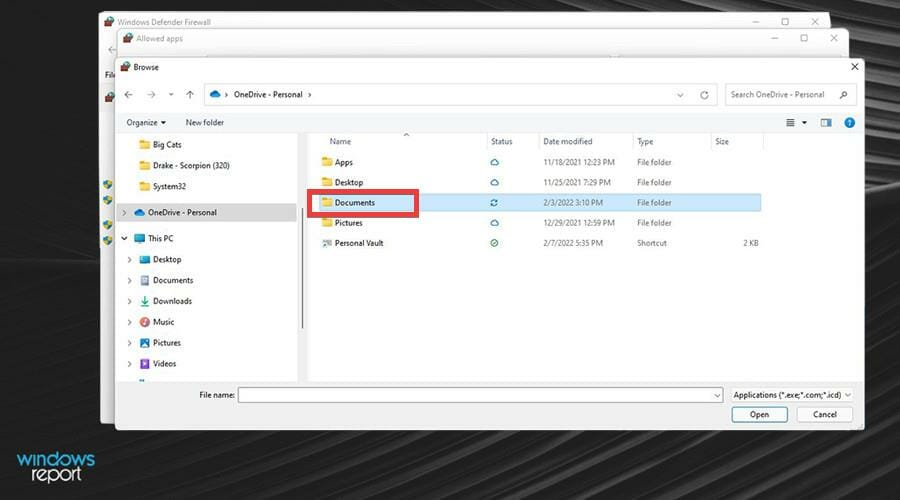Image resolution: width=900 pixels, height=500 pixels.
Task: Select OneDrive - Personal in sidebar
Action: point(176,212)
